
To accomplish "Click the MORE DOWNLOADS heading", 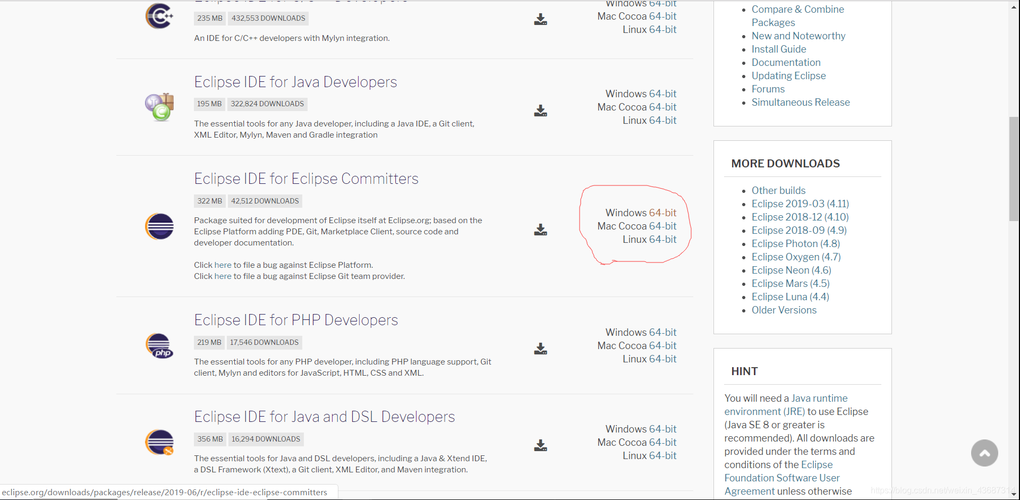I will click(785, 164).
